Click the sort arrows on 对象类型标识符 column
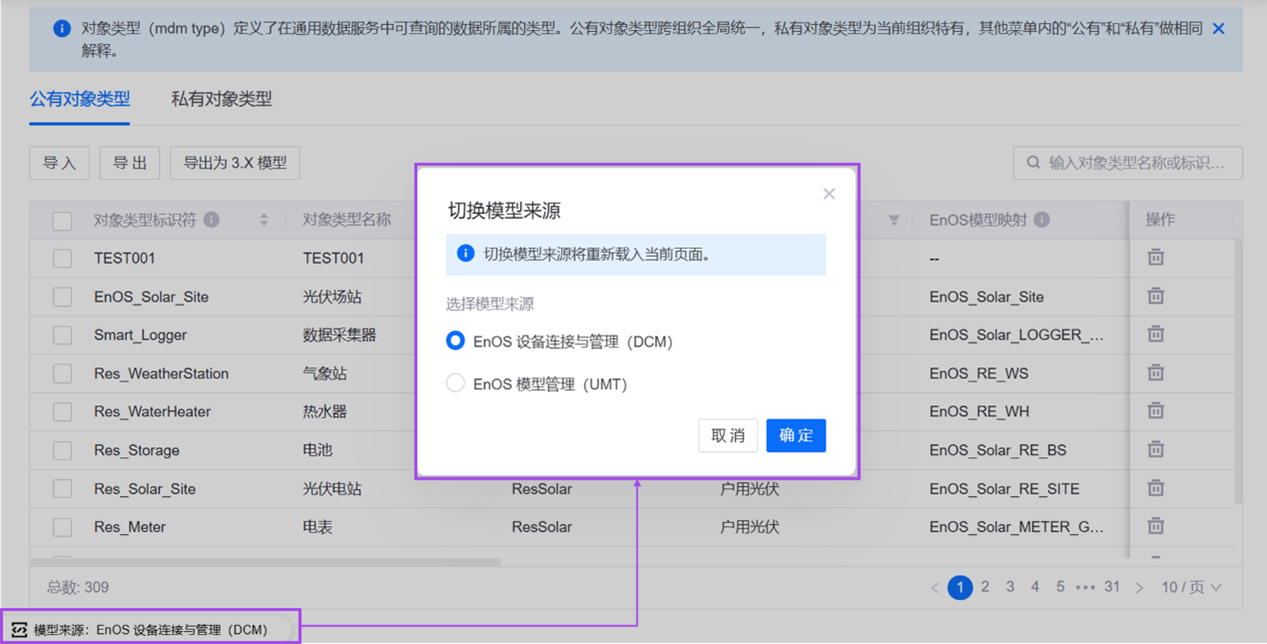 tap(264, 220)
